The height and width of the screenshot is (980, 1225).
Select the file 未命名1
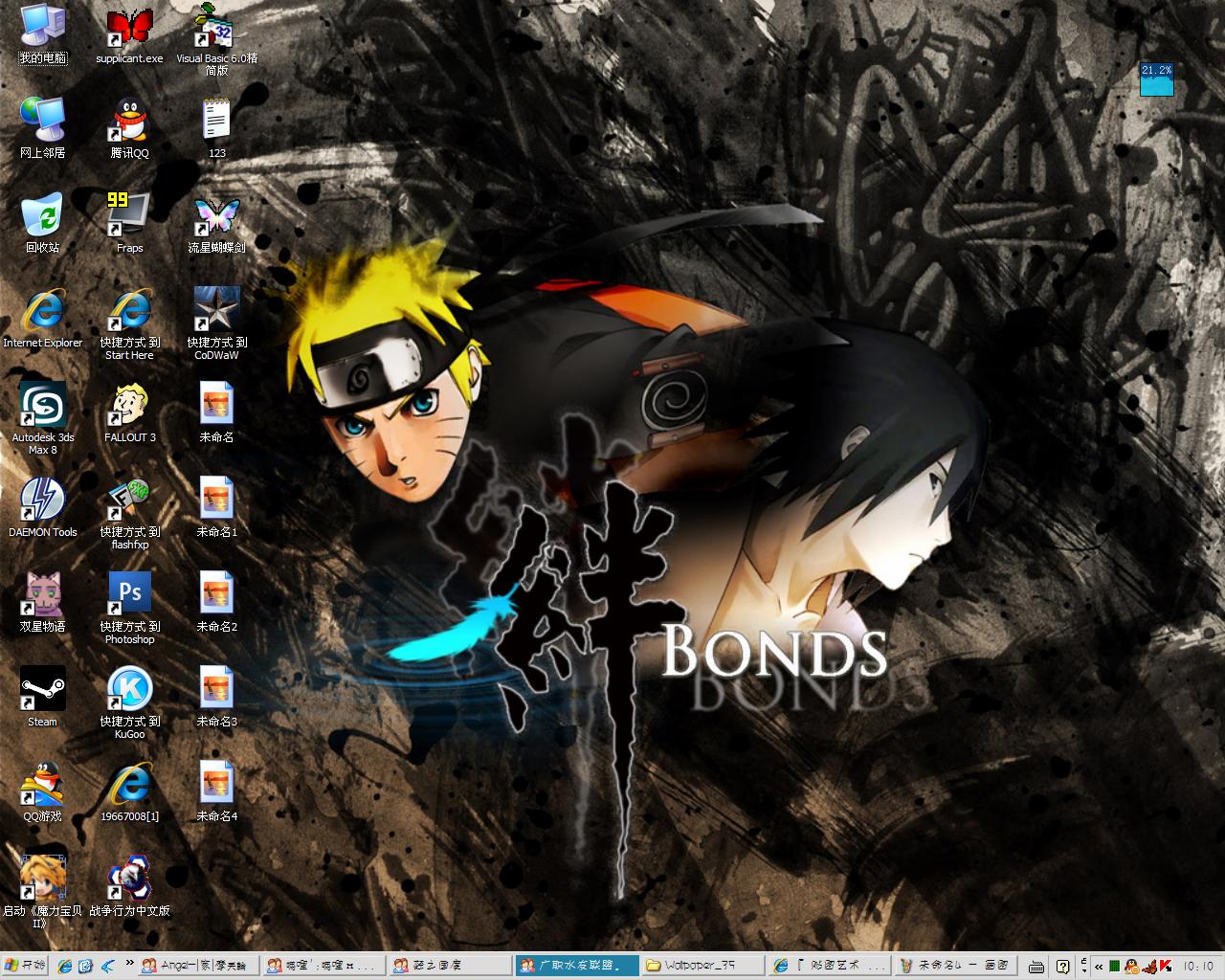[x=217, y=507]
